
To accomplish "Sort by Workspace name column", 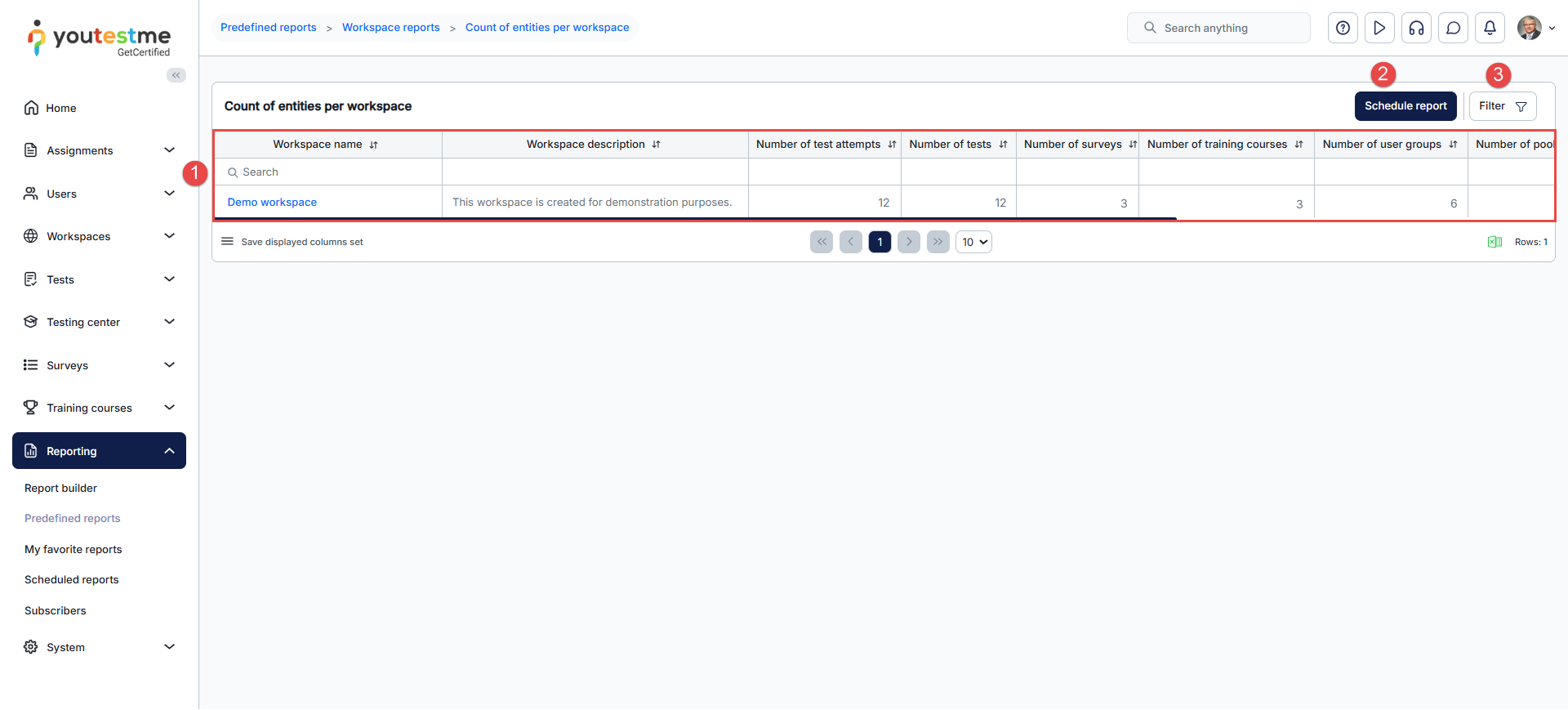I will 373,145.
